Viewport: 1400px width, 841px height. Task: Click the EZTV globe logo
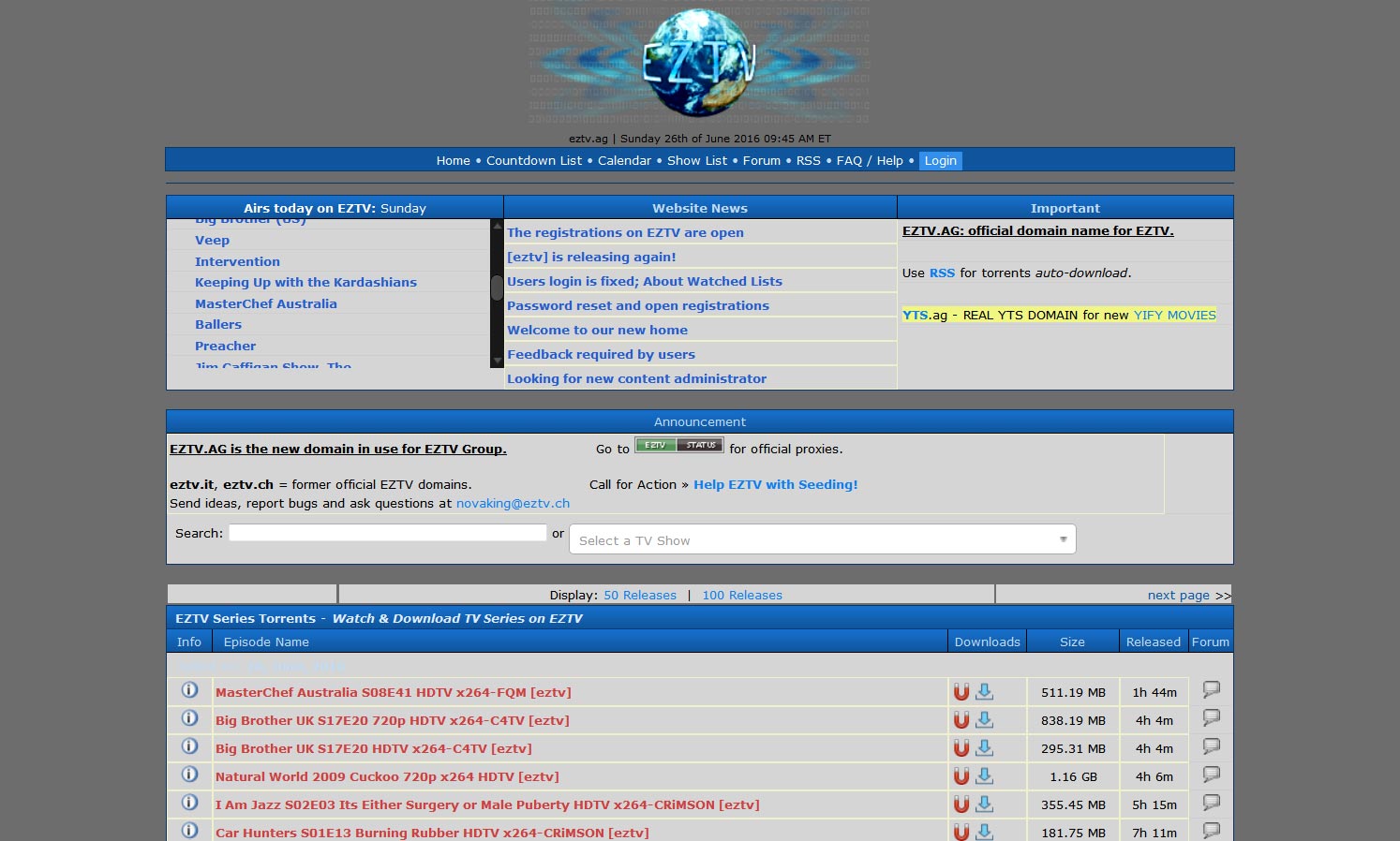[699, 63]
